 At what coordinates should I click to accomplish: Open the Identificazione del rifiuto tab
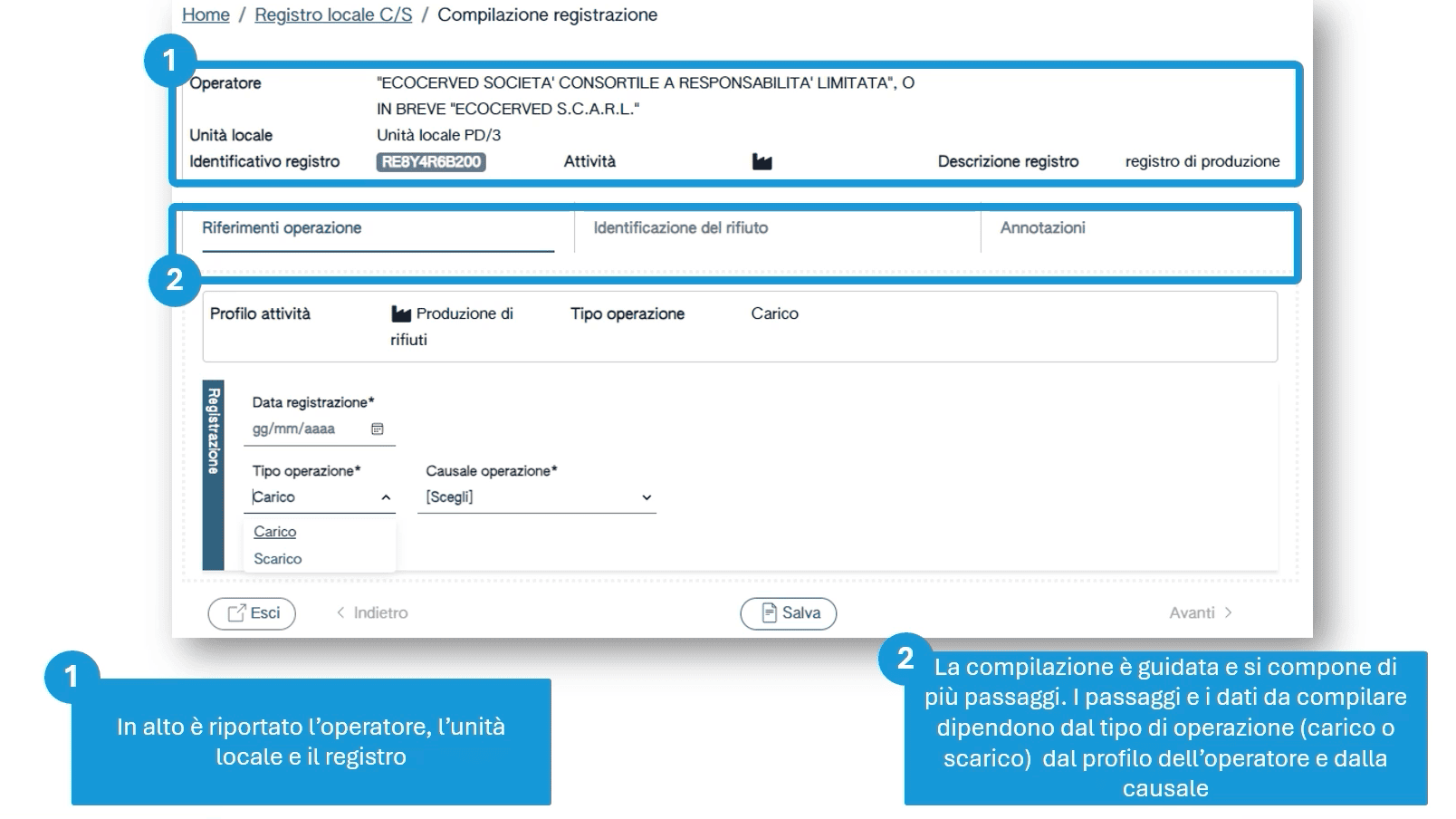pos(680,228)
